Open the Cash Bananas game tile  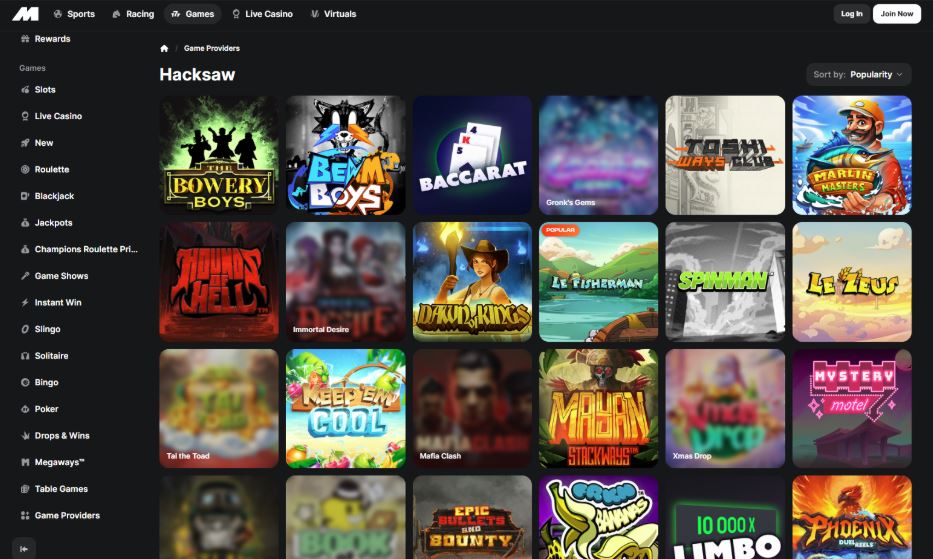tap(599, 517)
